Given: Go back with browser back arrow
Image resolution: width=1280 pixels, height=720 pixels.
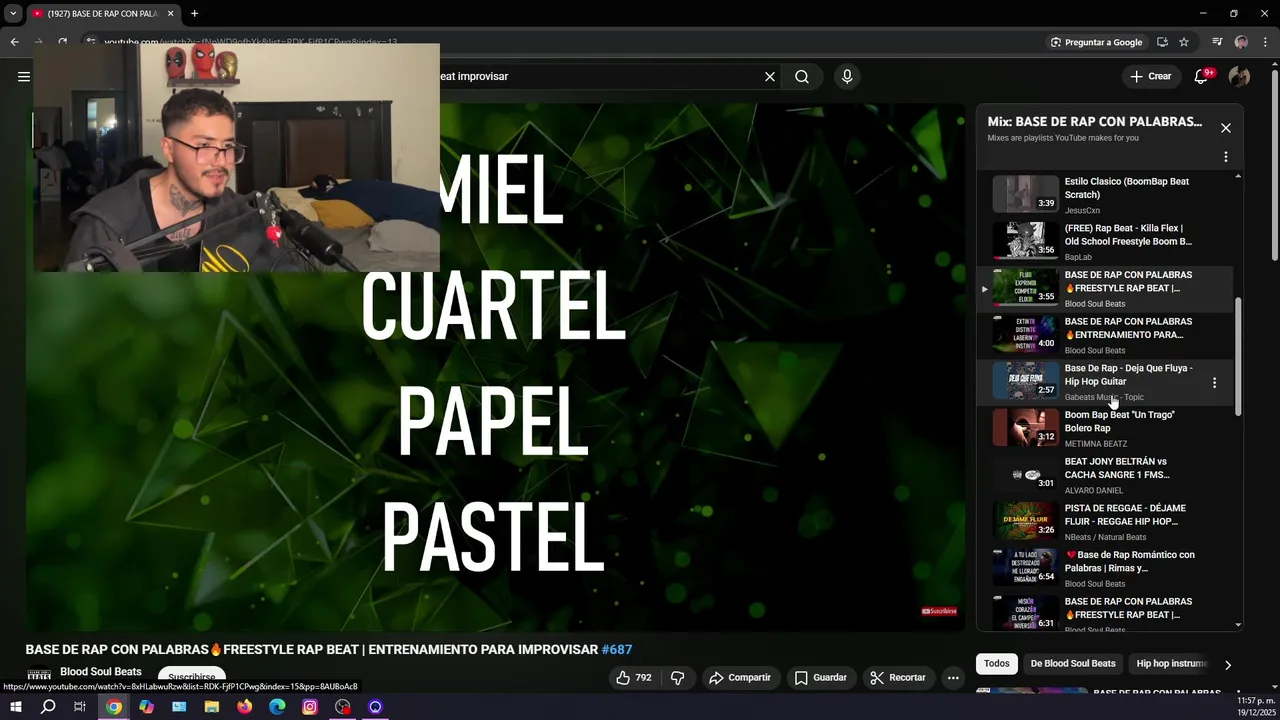Looking at the screenshot, I should (14, 42).
